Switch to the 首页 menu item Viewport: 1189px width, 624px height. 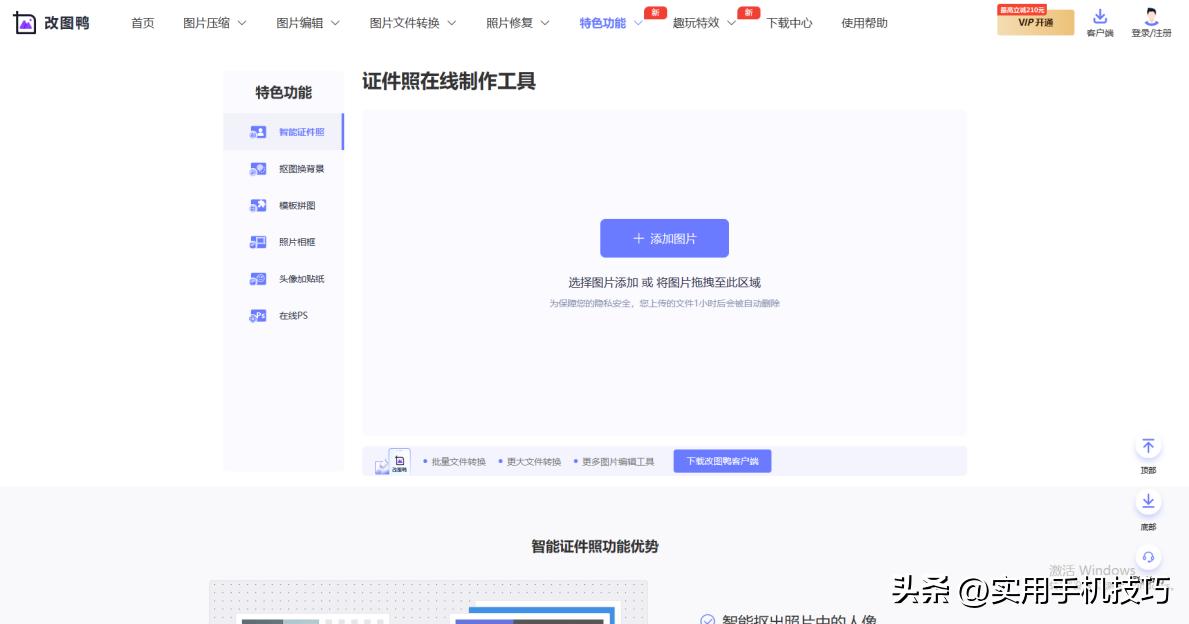pos(142,22)
